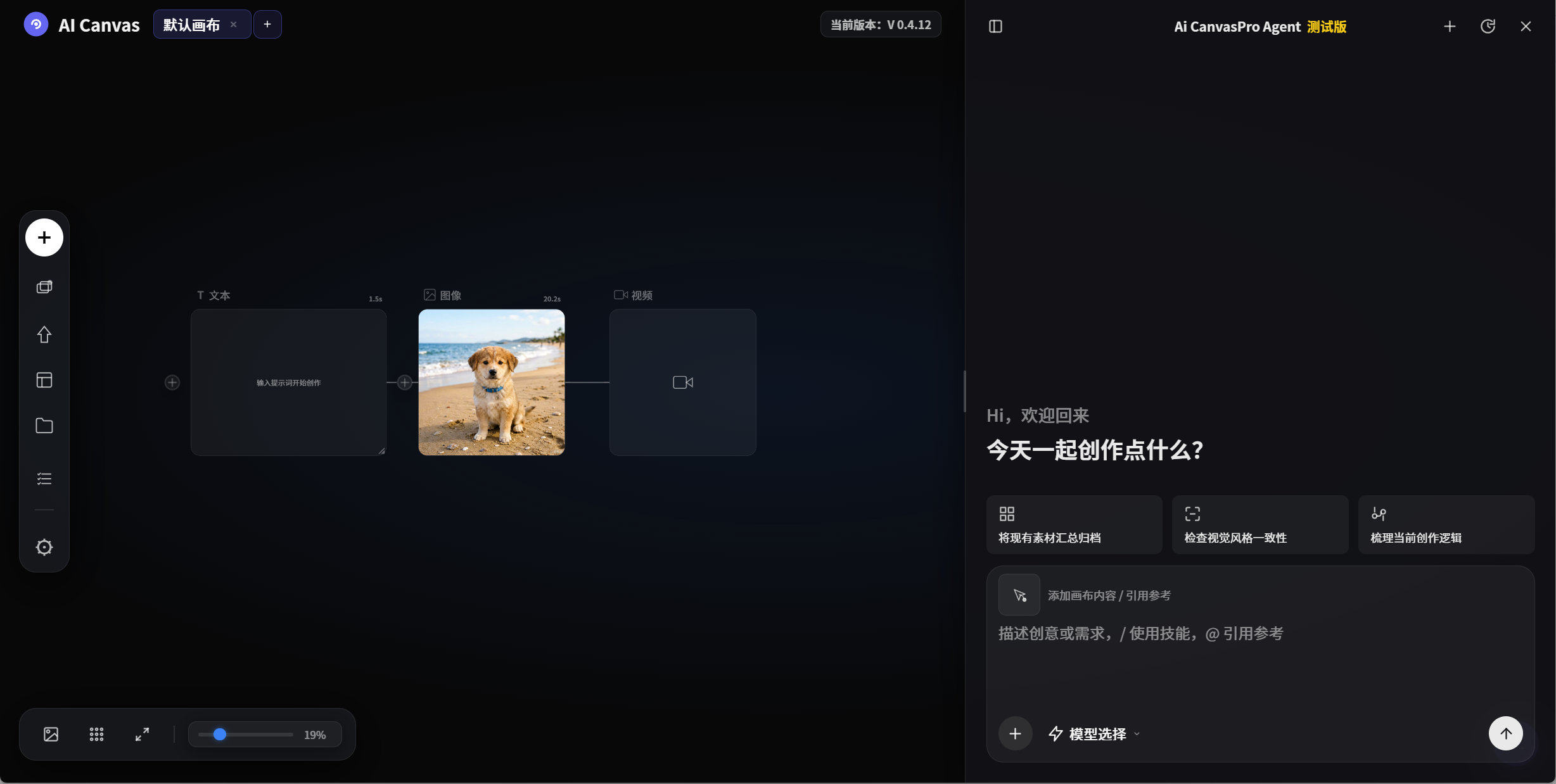Open the layout template icon in the sidebar
The height and width of the screenshot is (784, 1556).
point(44,380)
